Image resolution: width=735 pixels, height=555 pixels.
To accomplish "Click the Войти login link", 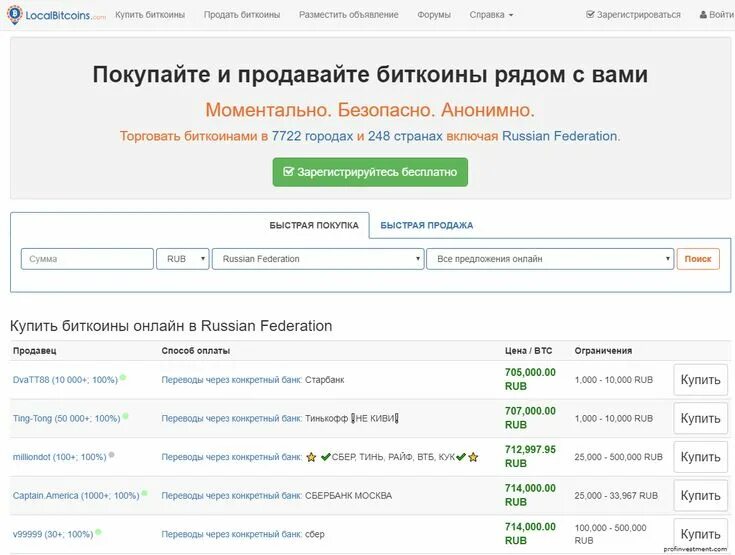I will click(717, 15).
